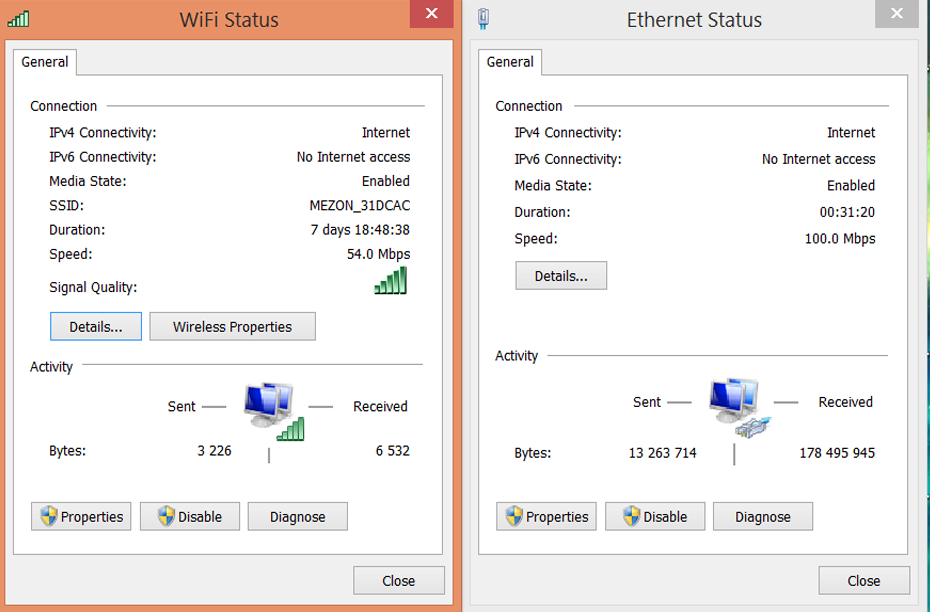Select the General tab in WiFi Status

pos(45,62)
